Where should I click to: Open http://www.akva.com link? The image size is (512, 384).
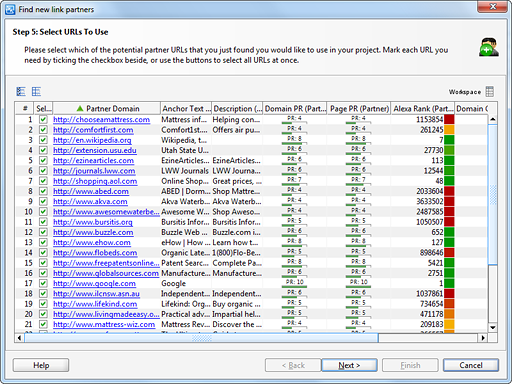(x=90, y=201)
